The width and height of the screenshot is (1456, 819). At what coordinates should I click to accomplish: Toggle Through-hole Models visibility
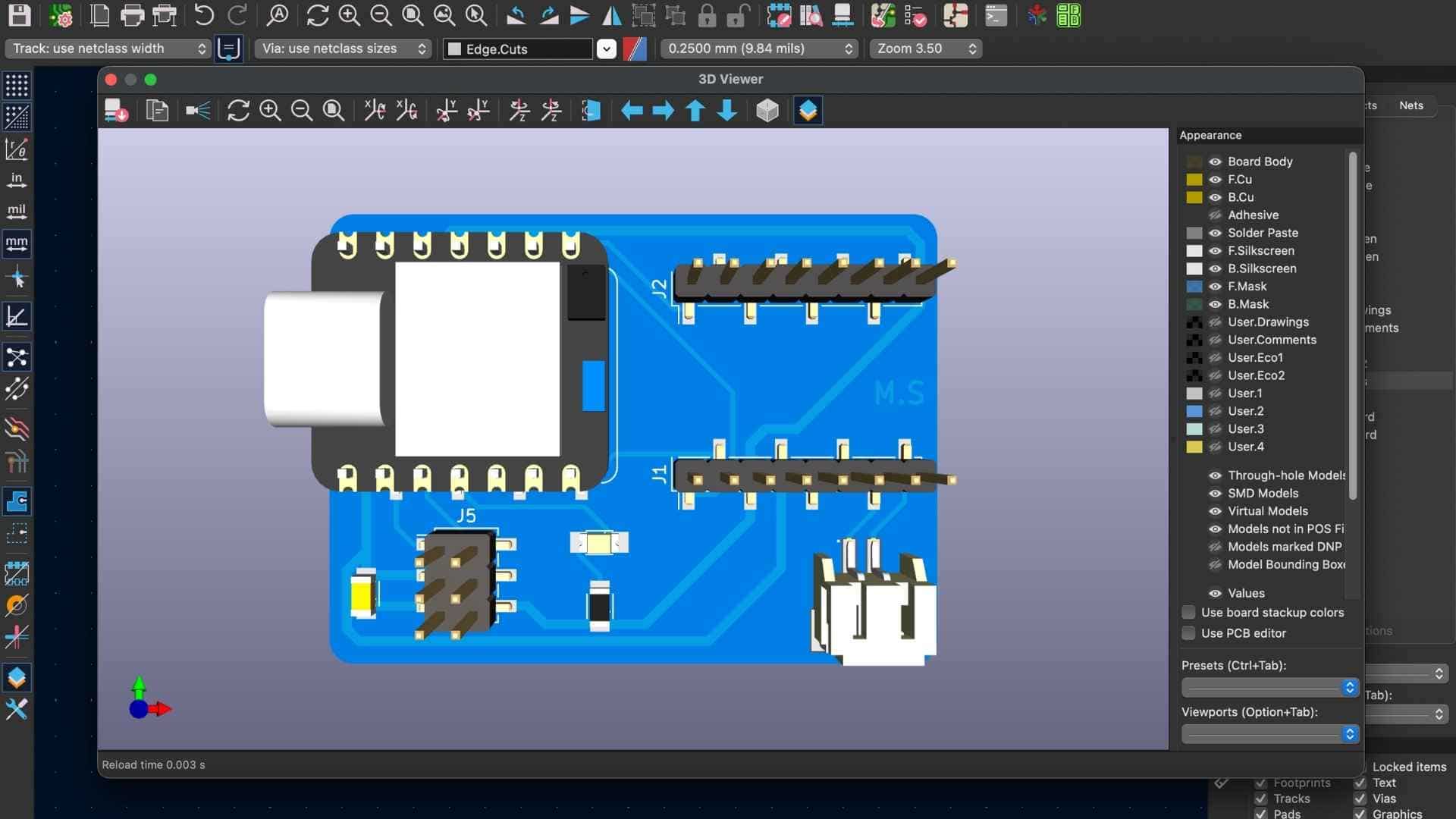coord(1215,475)
